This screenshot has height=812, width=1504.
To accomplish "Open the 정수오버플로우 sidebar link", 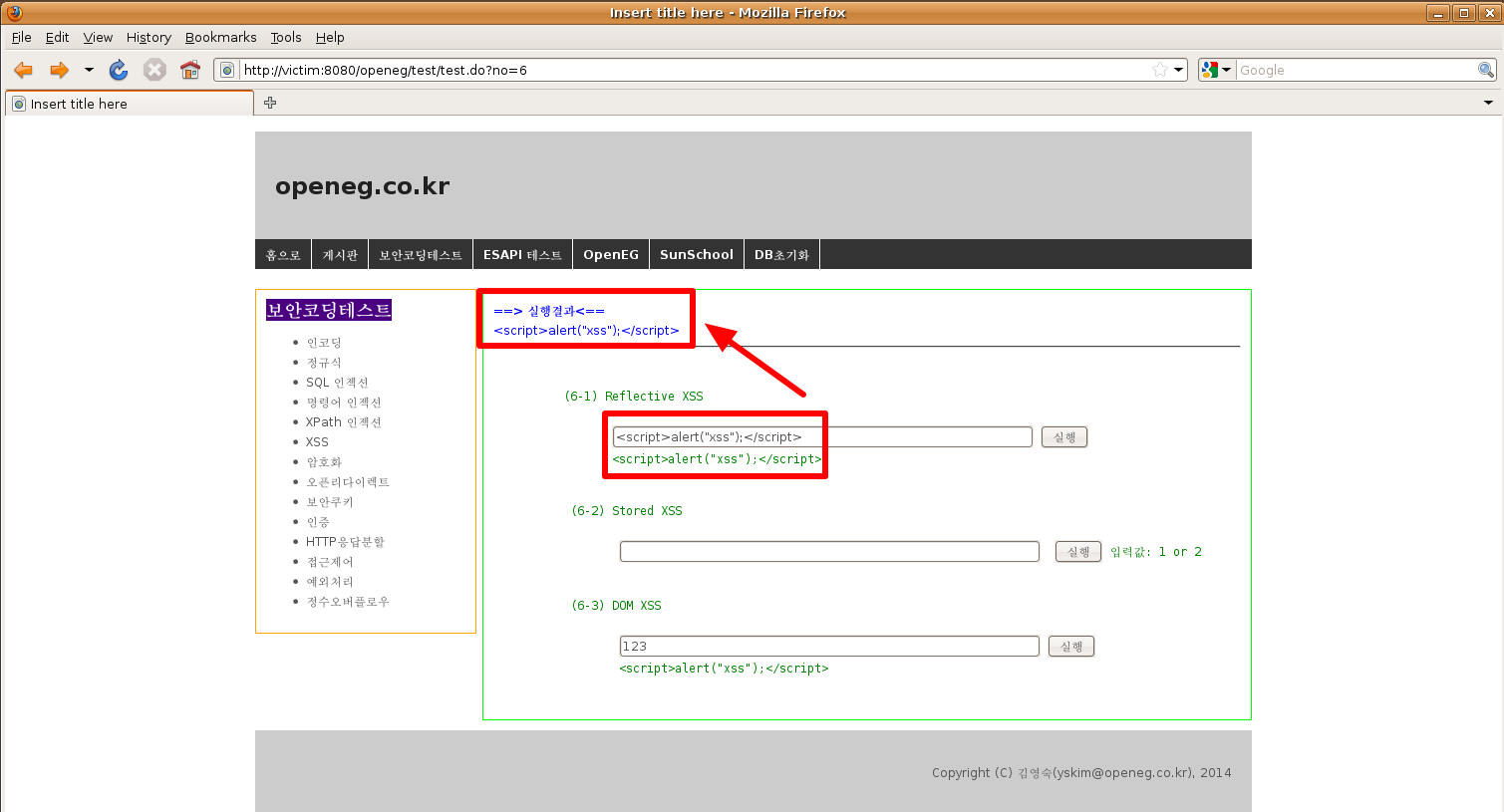I will pos(348,602).
